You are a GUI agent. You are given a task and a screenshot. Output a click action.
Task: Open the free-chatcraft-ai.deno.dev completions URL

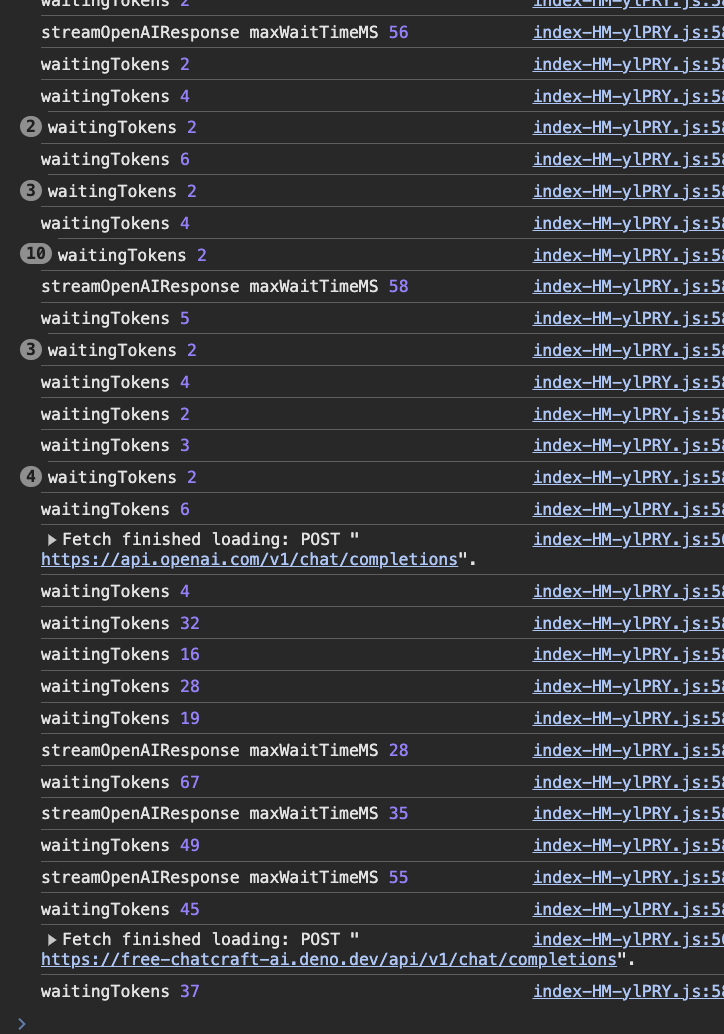point(329,960)
